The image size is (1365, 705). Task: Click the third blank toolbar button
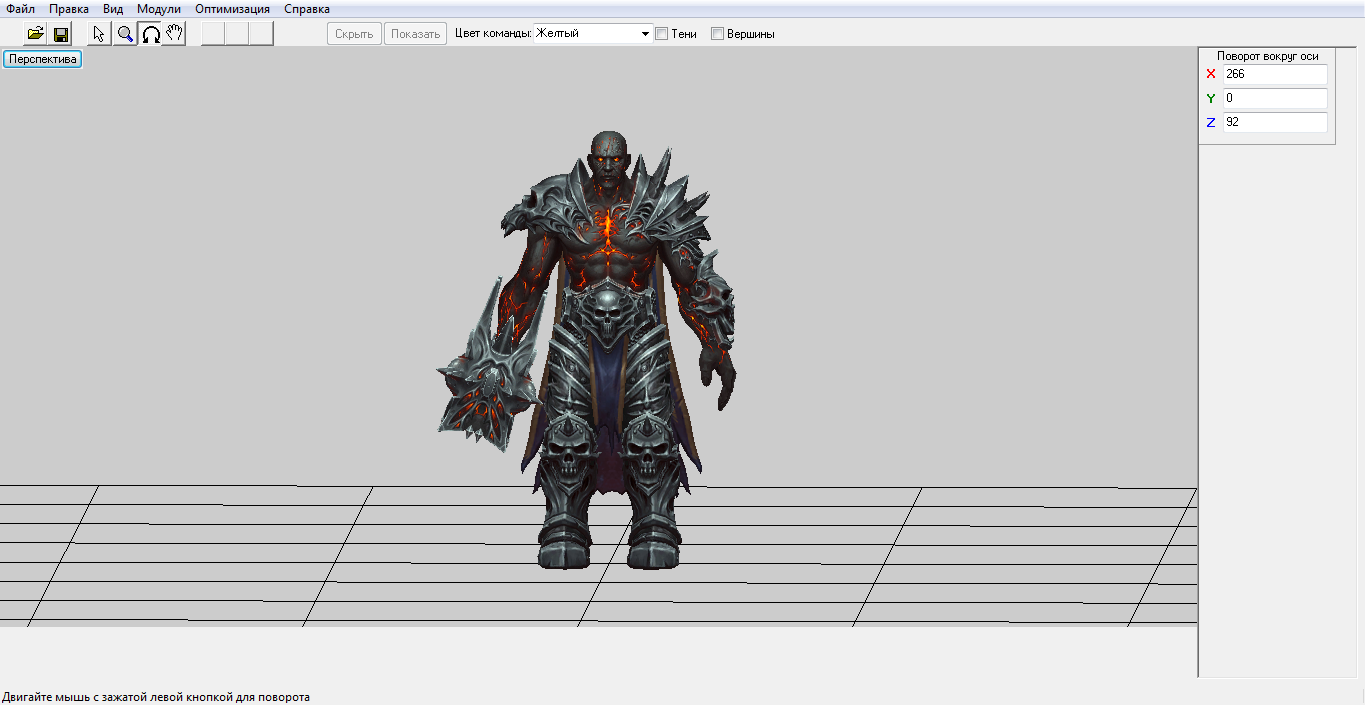(261, 34)
